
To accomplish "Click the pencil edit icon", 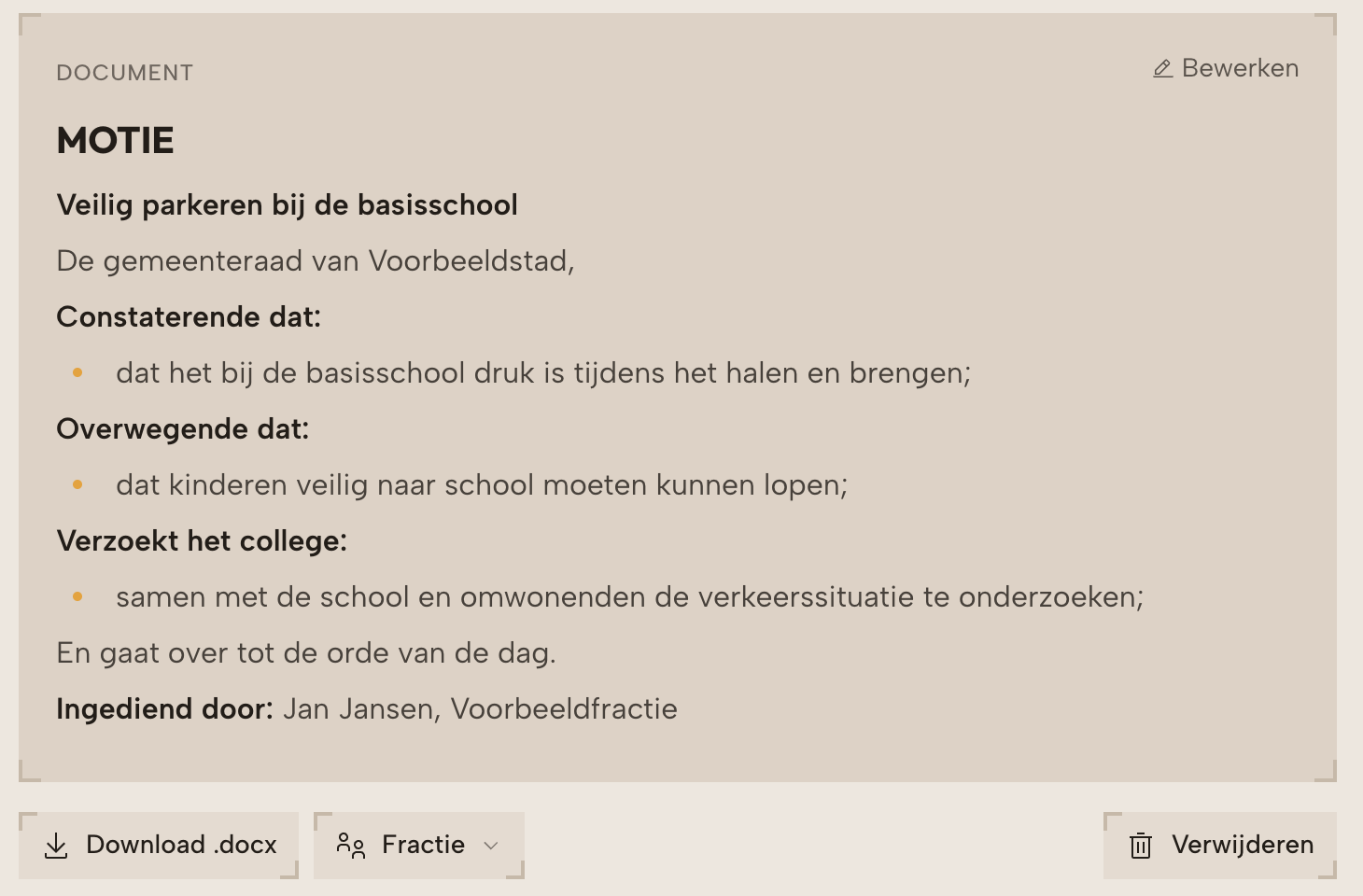I will pos(1162,69).
